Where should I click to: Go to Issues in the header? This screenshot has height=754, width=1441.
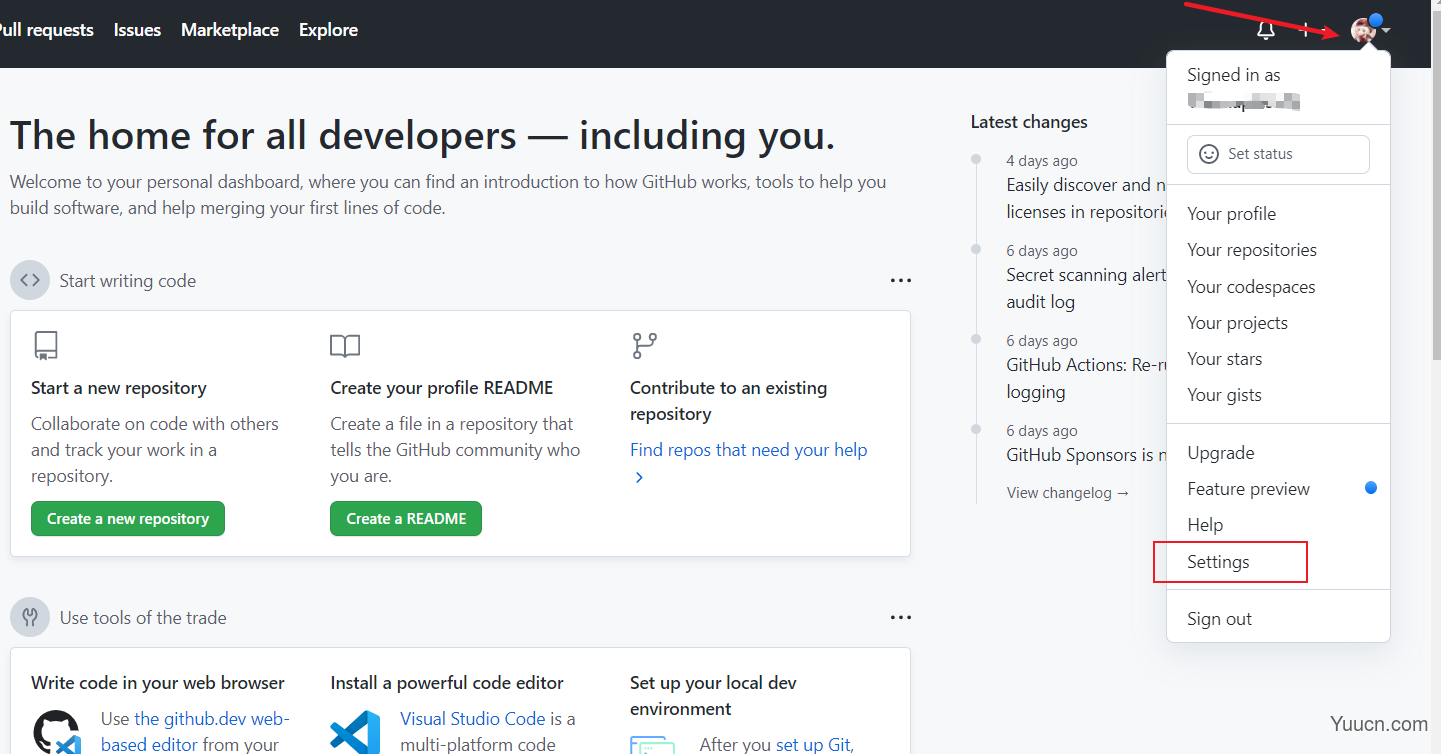coord(137,30)
